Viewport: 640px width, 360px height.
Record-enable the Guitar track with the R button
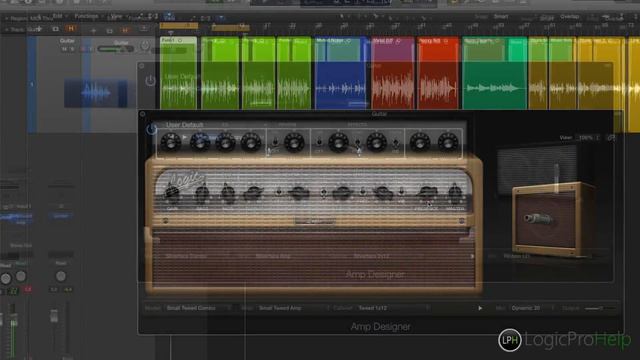[x=82, y=49]
